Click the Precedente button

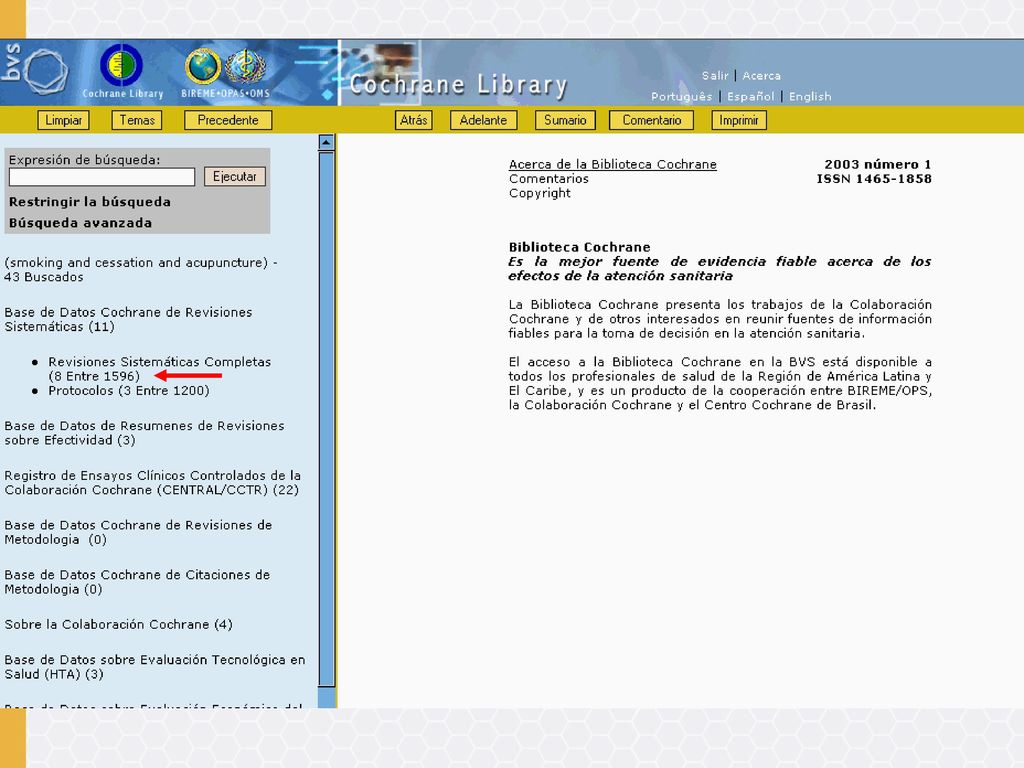228,120
